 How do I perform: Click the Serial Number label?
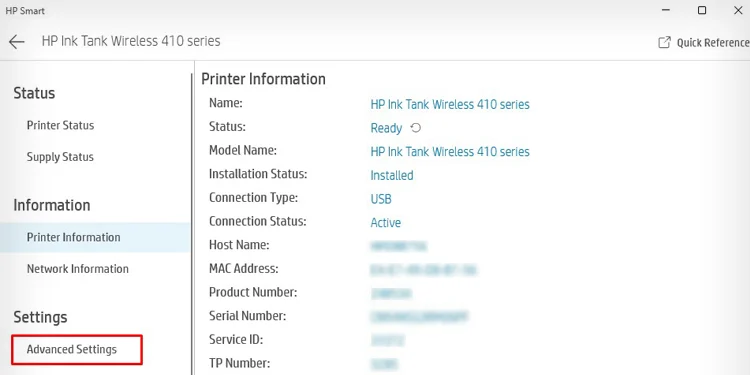coord(247,316)
